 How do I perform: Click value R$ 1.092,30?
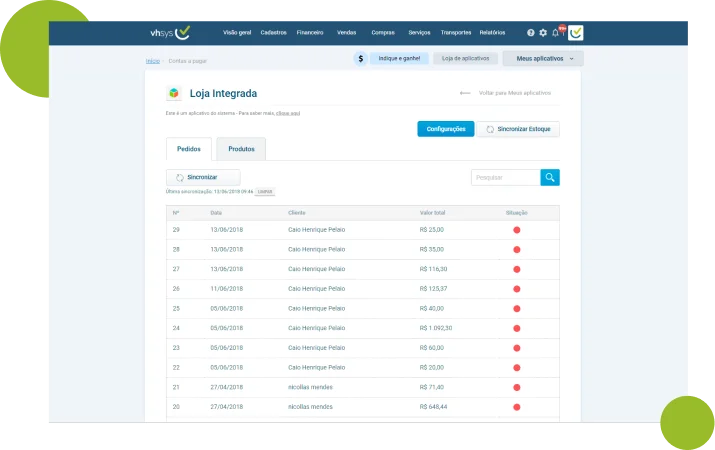point(436,328)
